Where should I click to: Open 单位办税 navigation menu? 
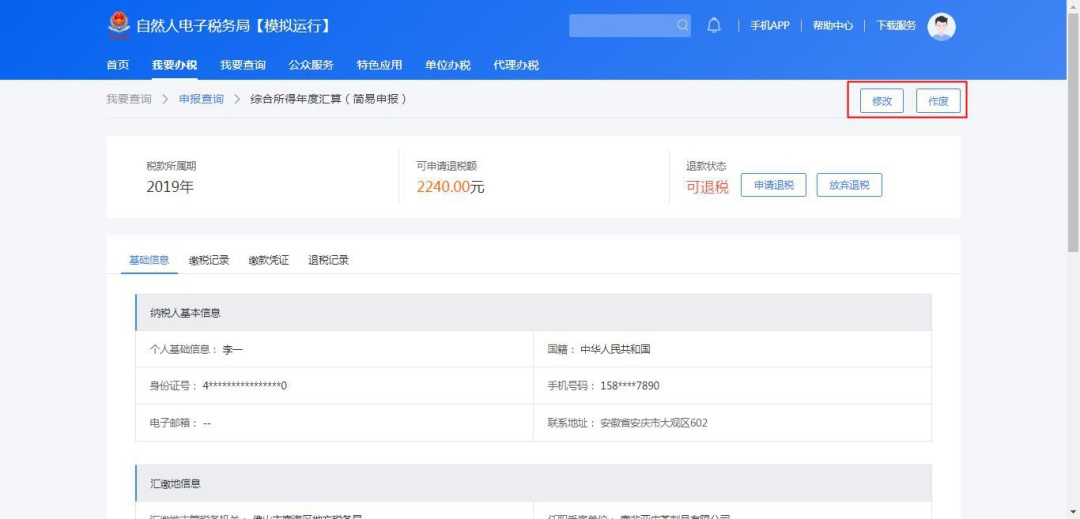coord(447,65)
